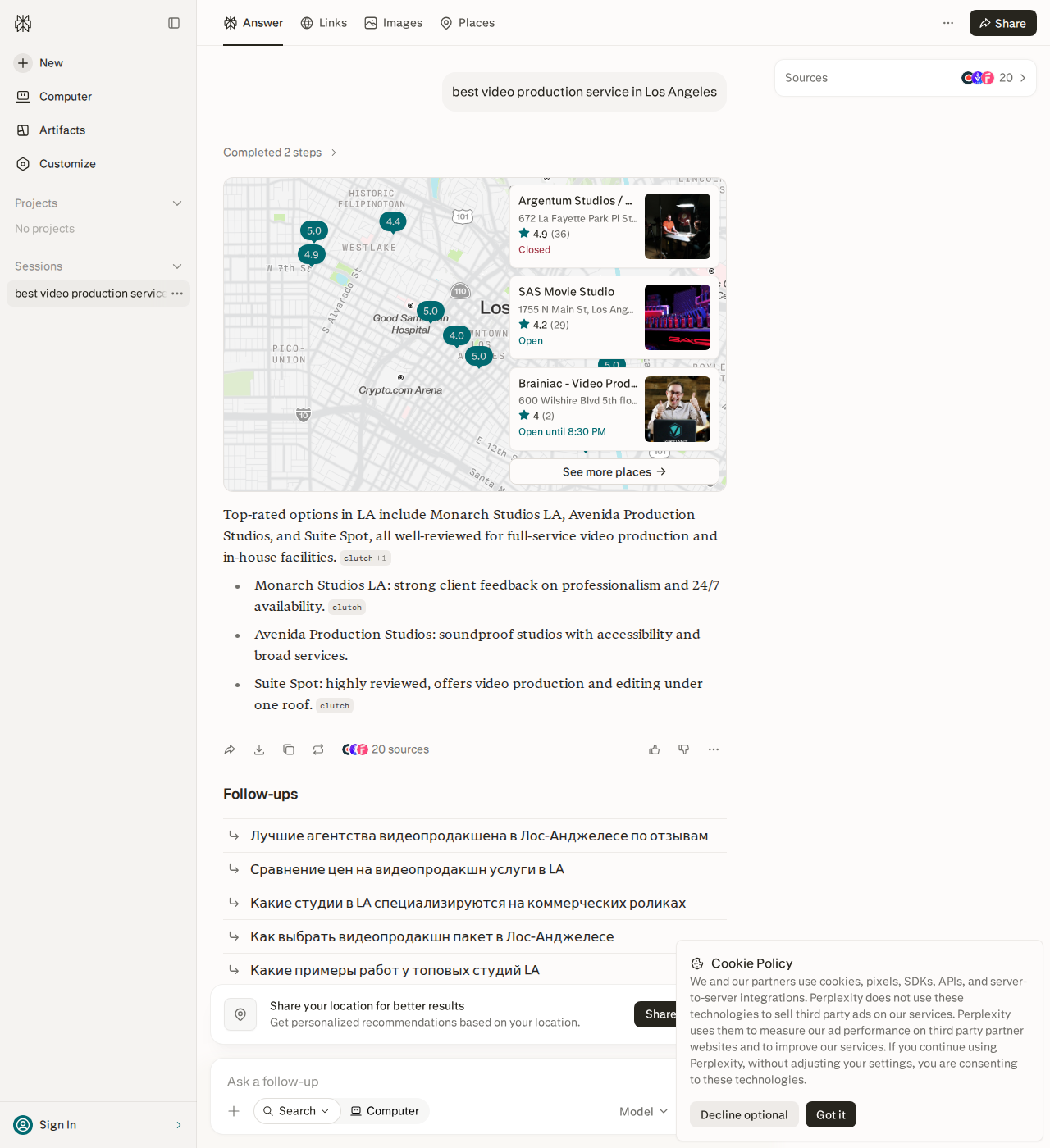Screen dimensions: 1050x1148
Task: Click Got it on Cookie Policy
Action: pyautogui.click(x=831, y=1114)
